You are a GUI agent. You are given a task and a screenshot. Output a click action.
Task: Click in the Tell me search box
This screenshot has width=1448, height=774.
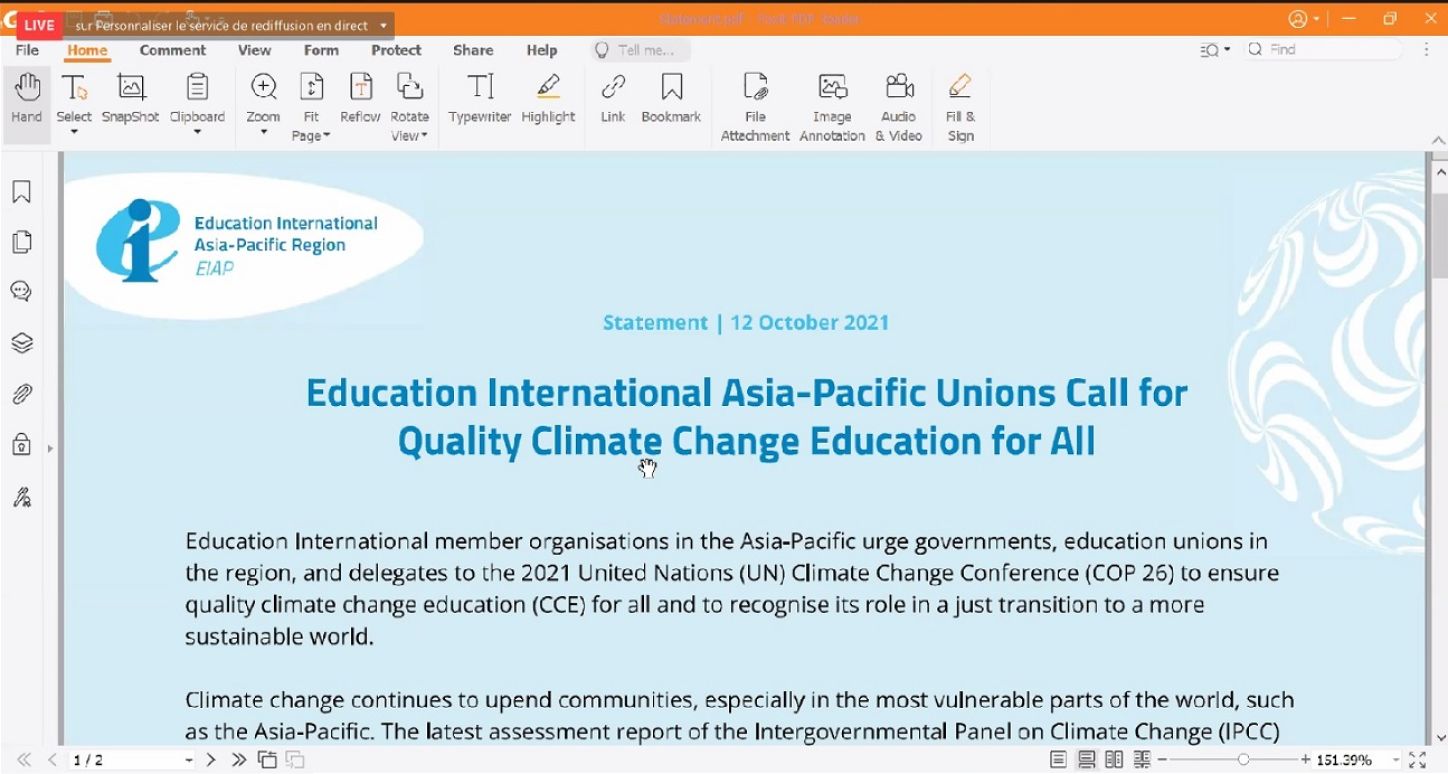tap(640, 50)
